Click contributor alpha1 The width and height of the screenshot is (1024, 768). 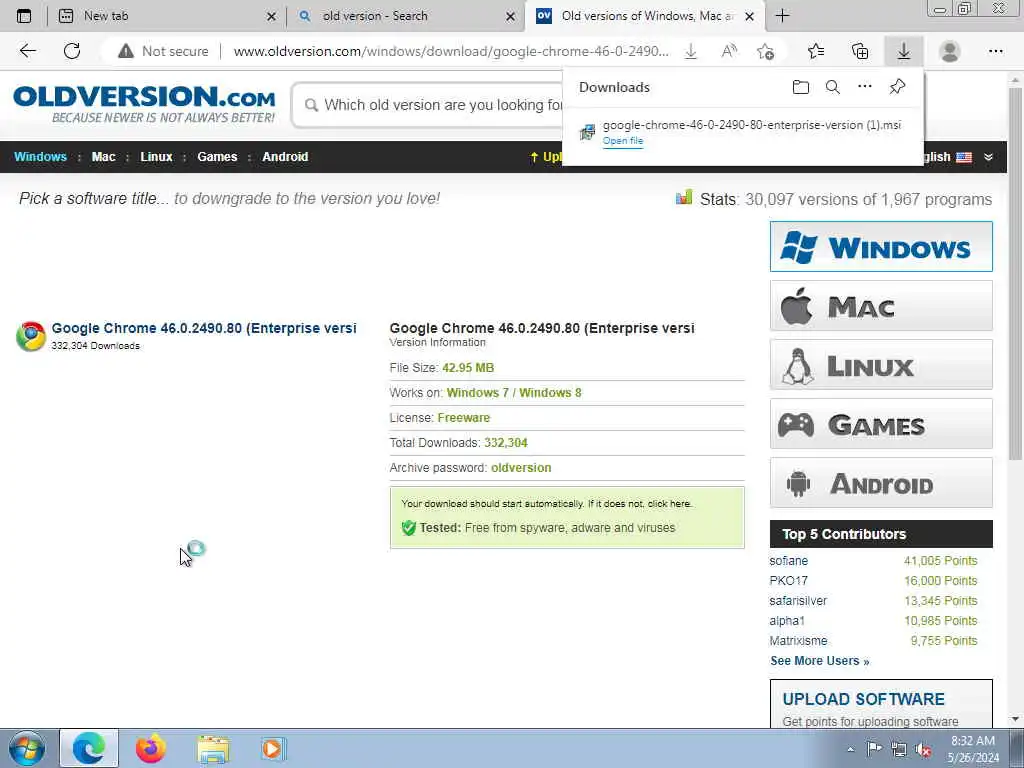point(787,620)
